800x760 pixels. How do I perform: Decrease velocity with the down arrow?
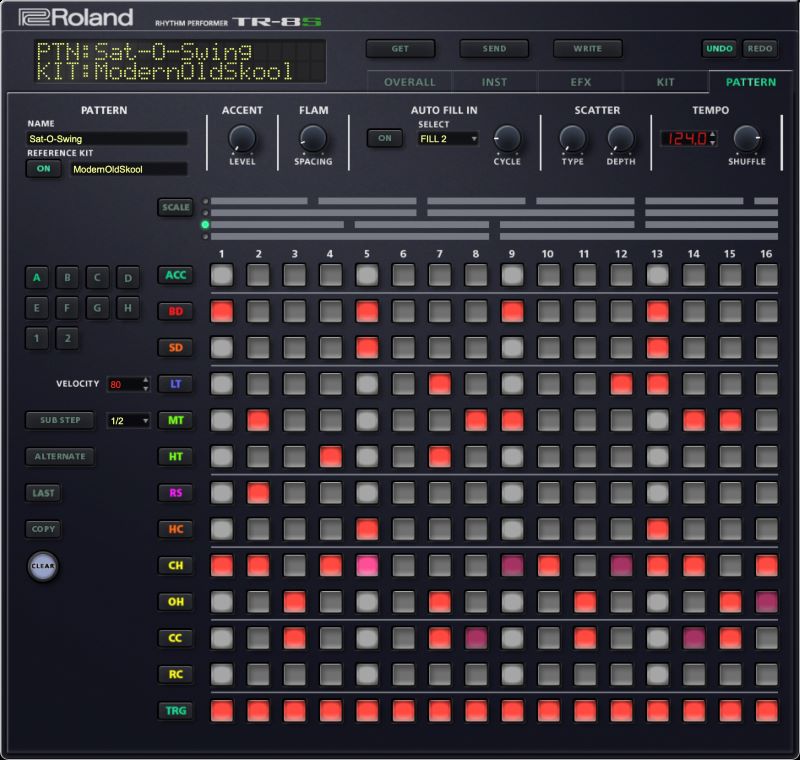[146, 388]
